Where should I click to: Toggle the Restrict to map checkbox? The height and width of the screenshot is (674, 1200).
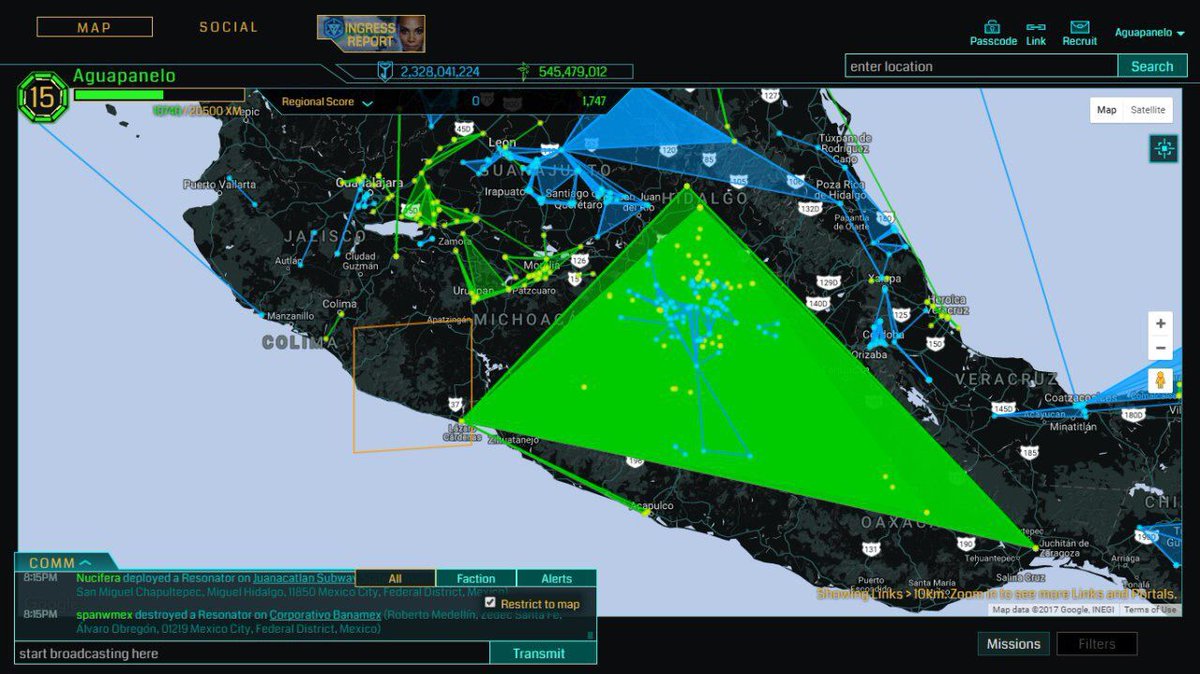(490, 603)
